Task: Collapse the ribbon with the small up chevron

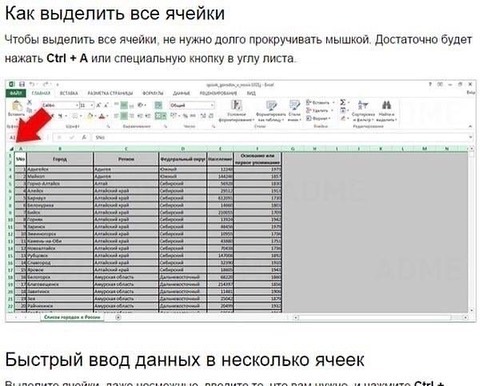Action: 470,126
